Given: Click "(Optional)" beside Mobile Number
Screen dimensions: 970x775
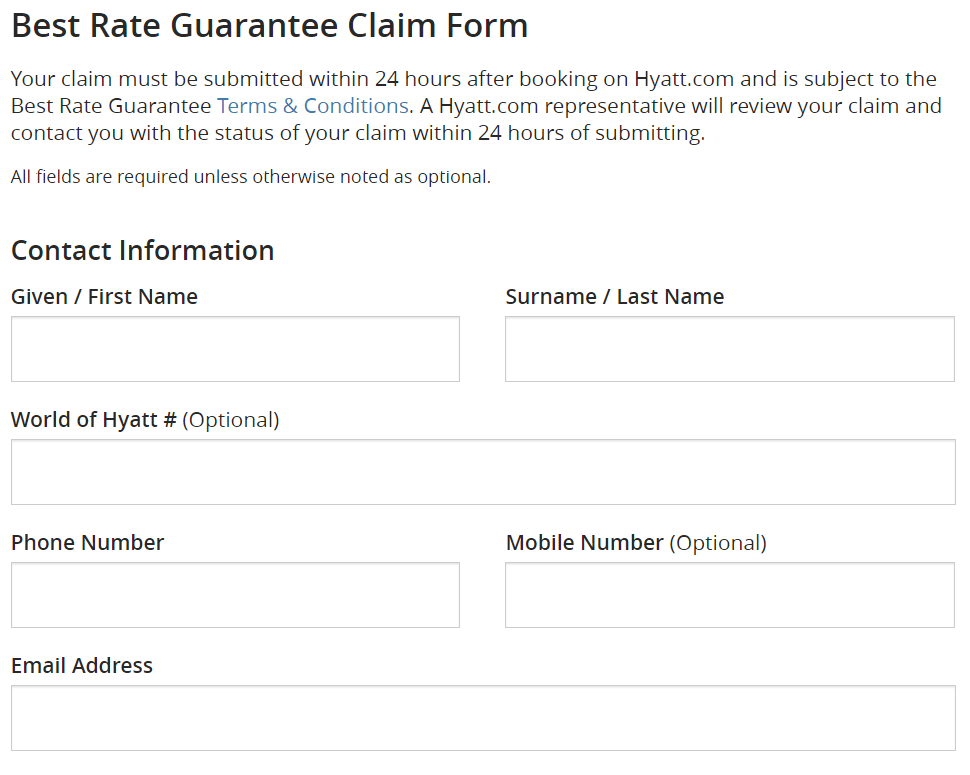Looking at the screenshot, I should [x=717, y=543].
